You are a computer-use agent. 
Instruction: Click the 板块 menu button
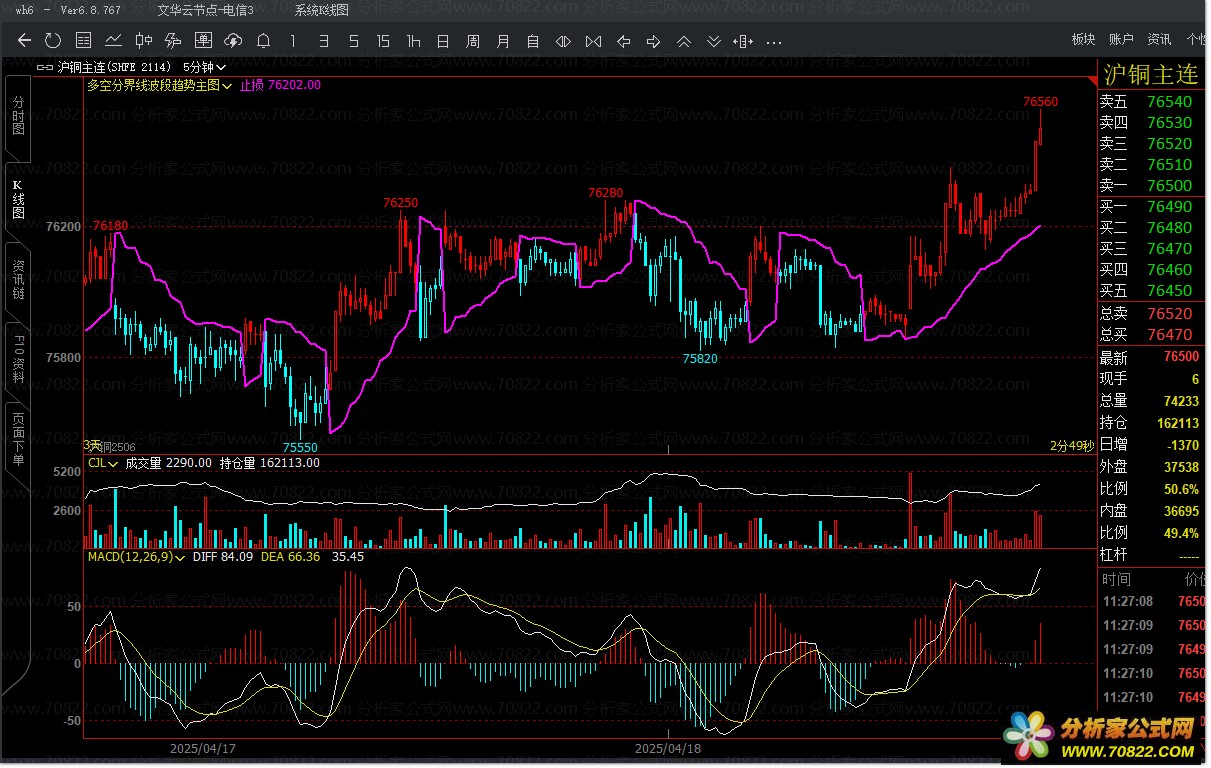point(1083,39)
